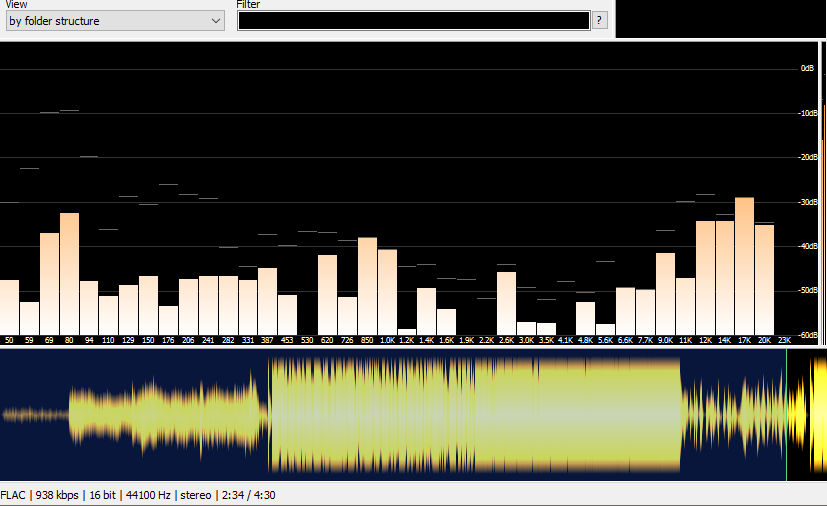Image resolution: width=827 pixels, height=506 pixels.
Task: Click the green playback position marker
Action: [786, 415]
